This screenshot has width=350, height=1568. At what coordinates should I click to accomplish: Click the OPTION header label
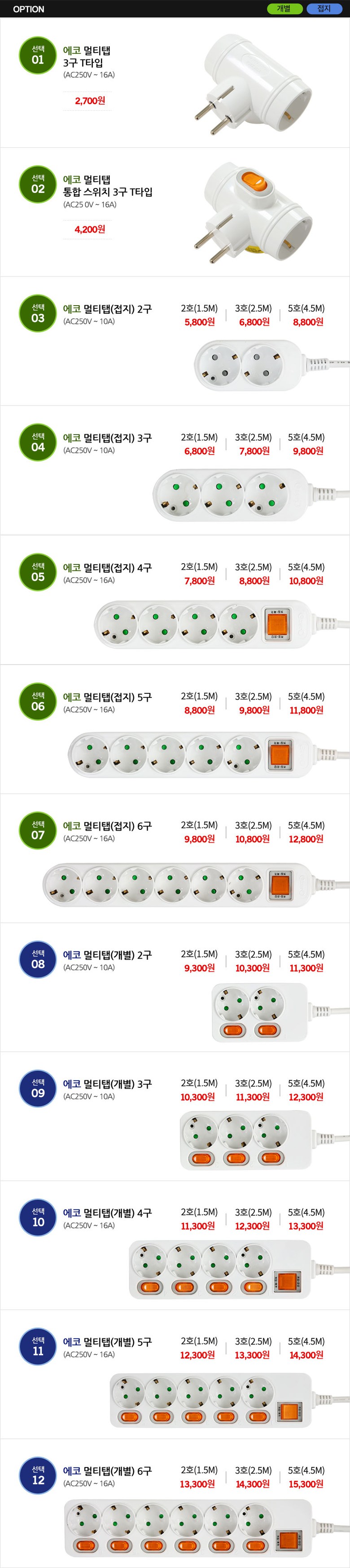[x=29, y=9]
